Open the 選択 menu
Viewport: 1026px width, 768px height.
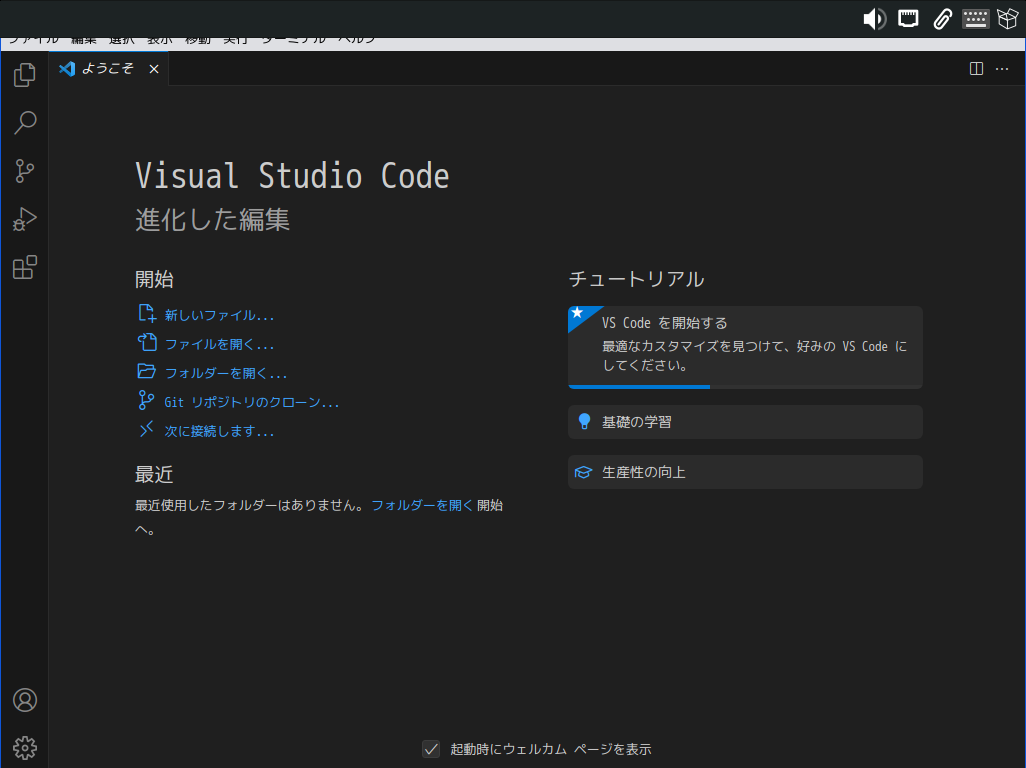[122, 41]
